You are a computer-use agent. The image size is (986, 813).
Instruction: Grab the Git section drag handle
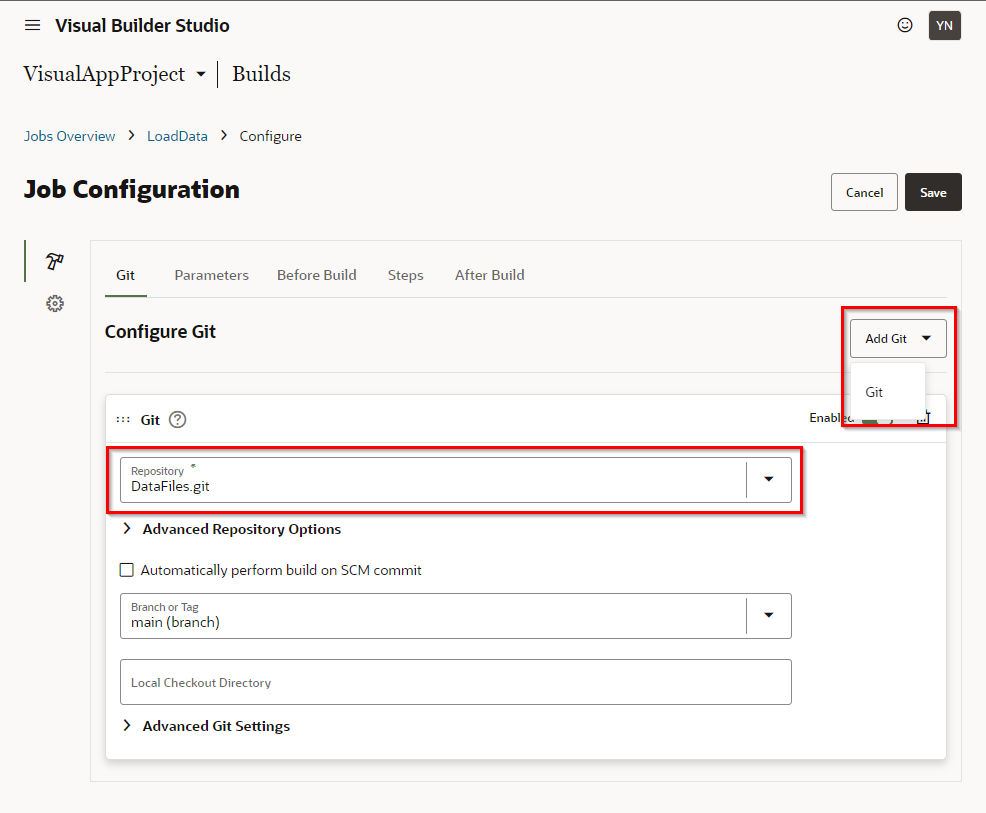[123, 420]
